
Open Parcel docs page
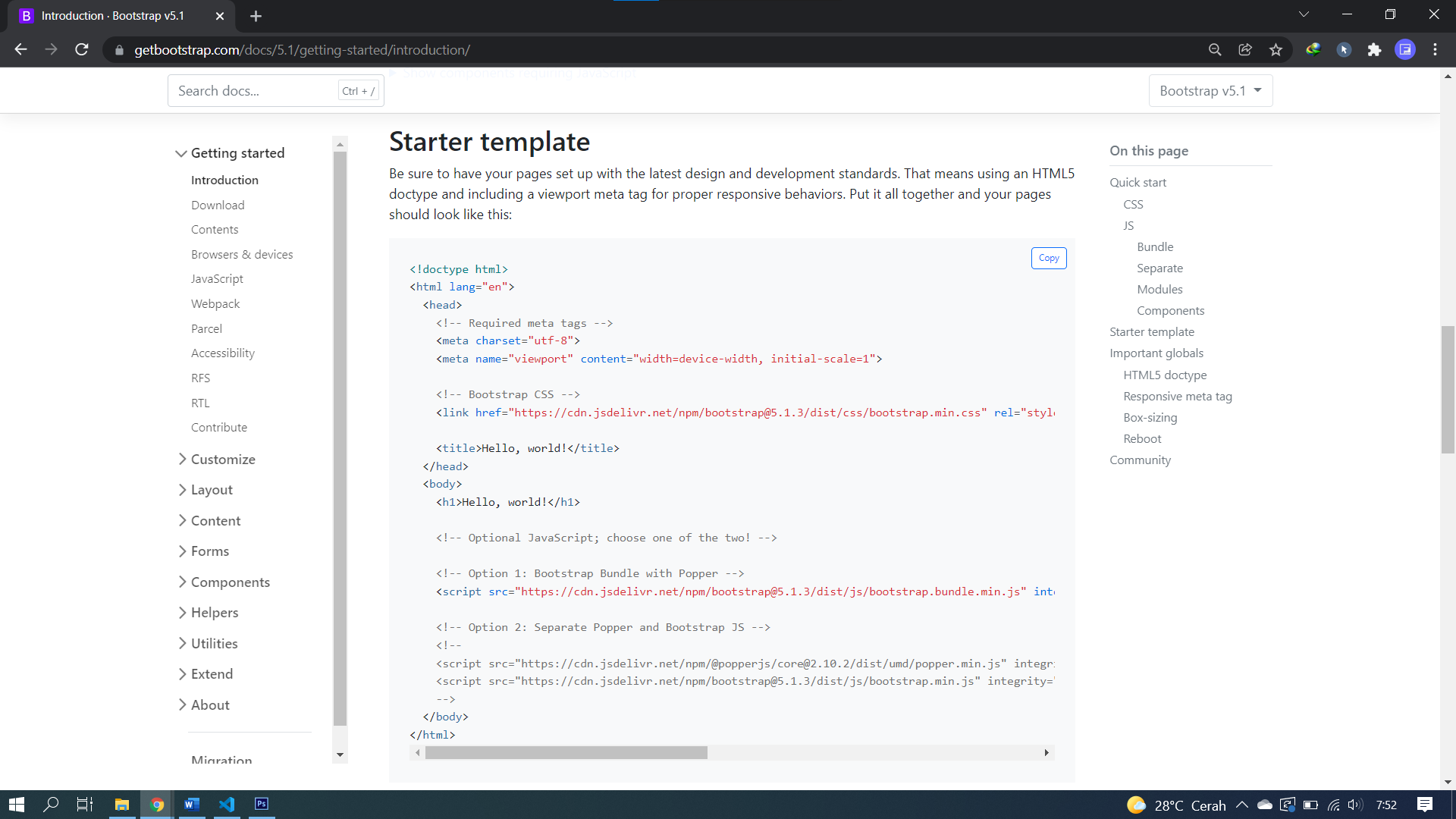pos(206,329)
